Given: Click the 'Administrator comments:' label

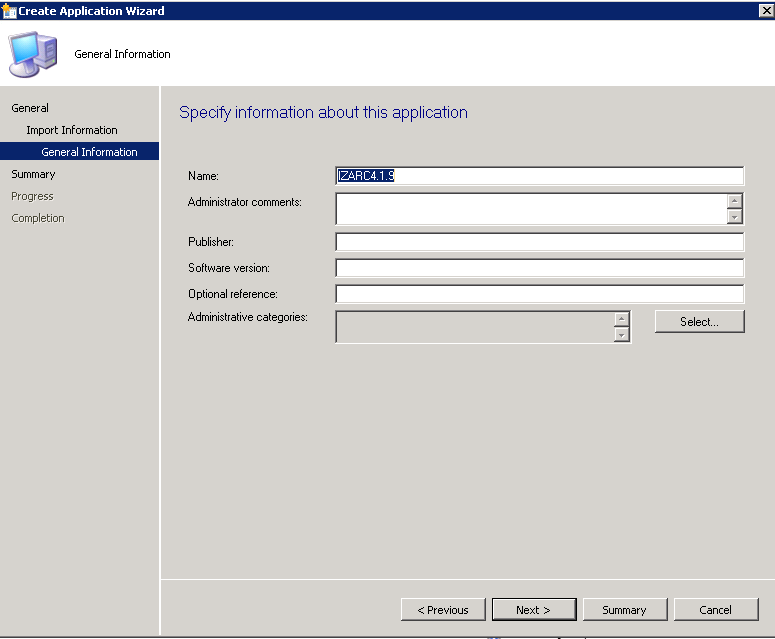Looking at the screenshot, I should pos(245,202).
